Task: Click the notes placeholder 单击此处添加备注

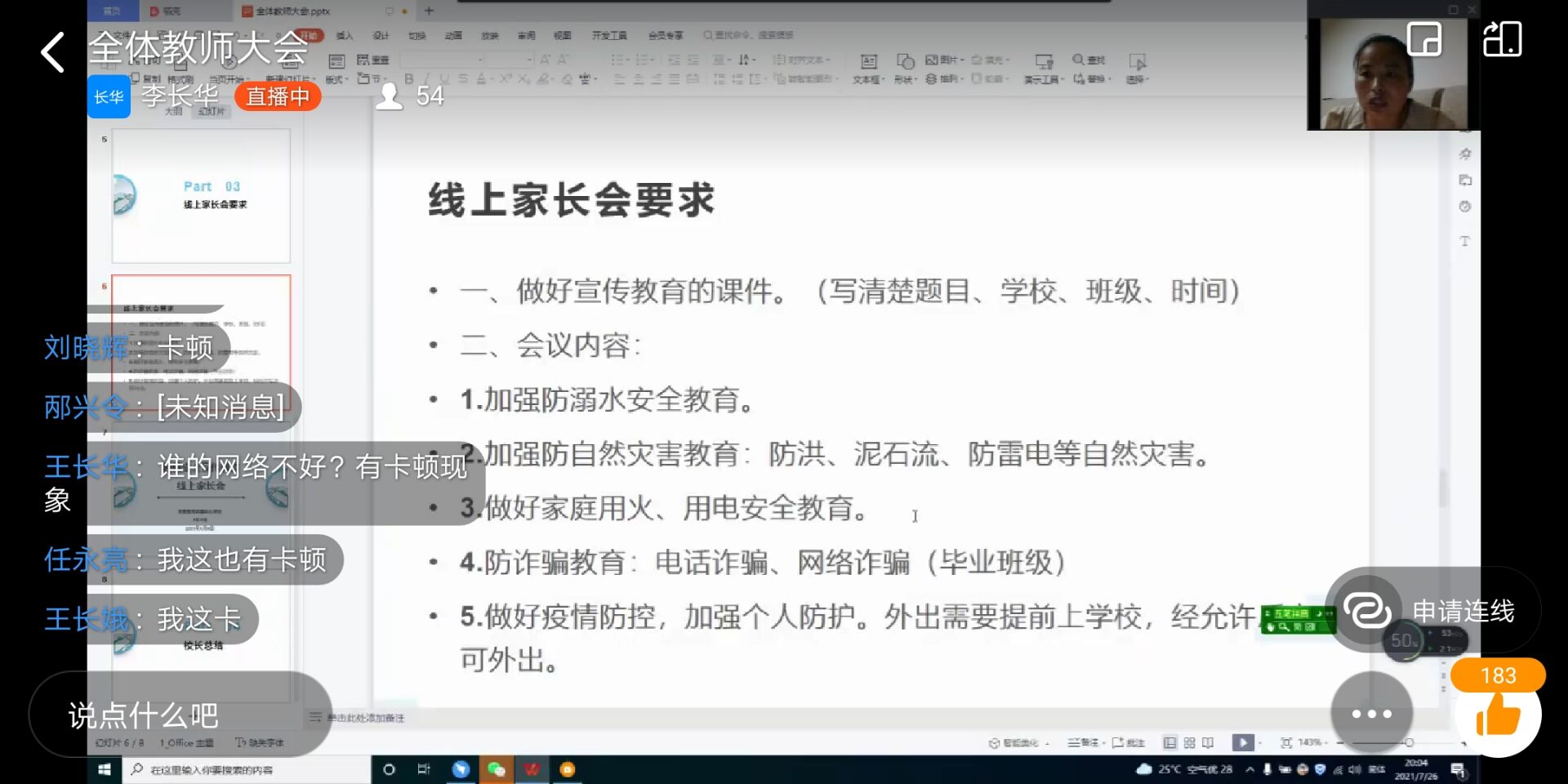Action: pos(366,718)
